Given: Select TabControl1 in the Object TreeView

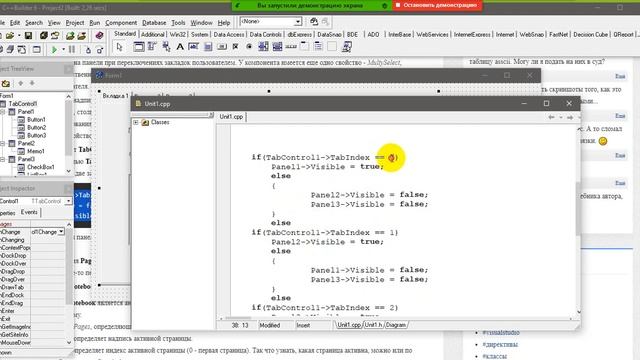Looking at the screenshot, I should [x=23, y=104].
